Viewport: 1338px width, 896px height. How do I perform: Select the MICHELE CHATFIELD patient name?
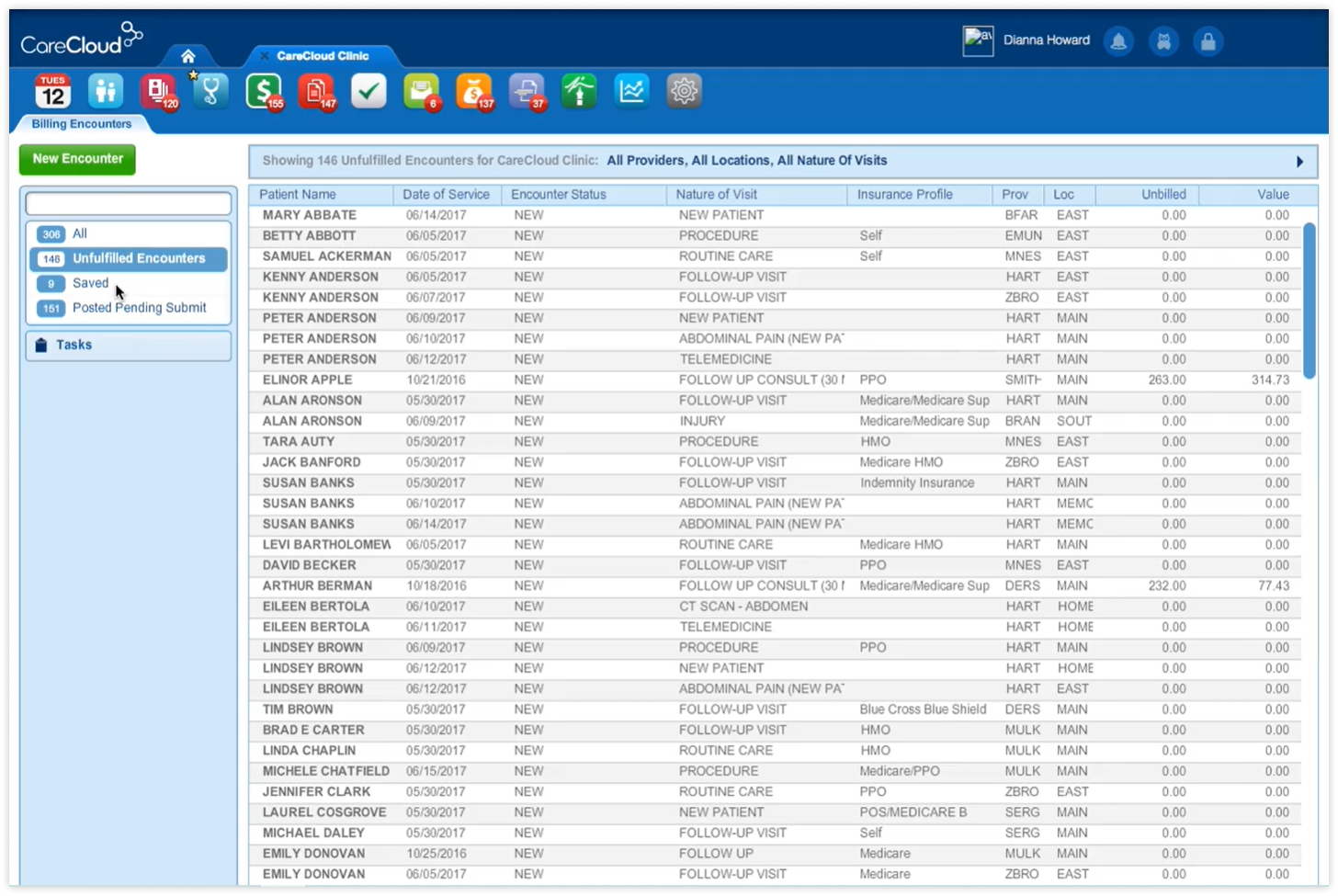326,771
